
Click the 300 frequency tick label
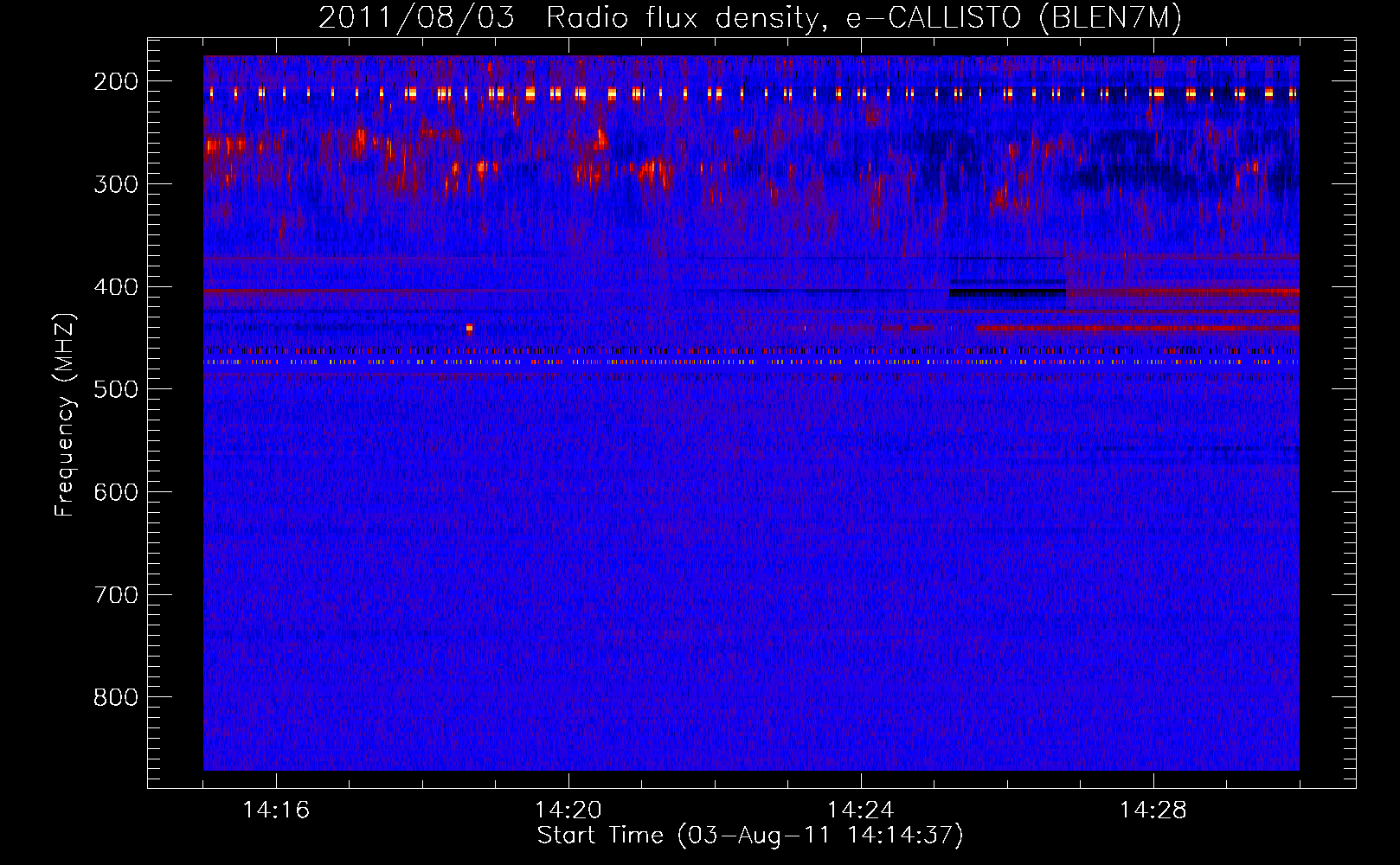coord(116,184)
